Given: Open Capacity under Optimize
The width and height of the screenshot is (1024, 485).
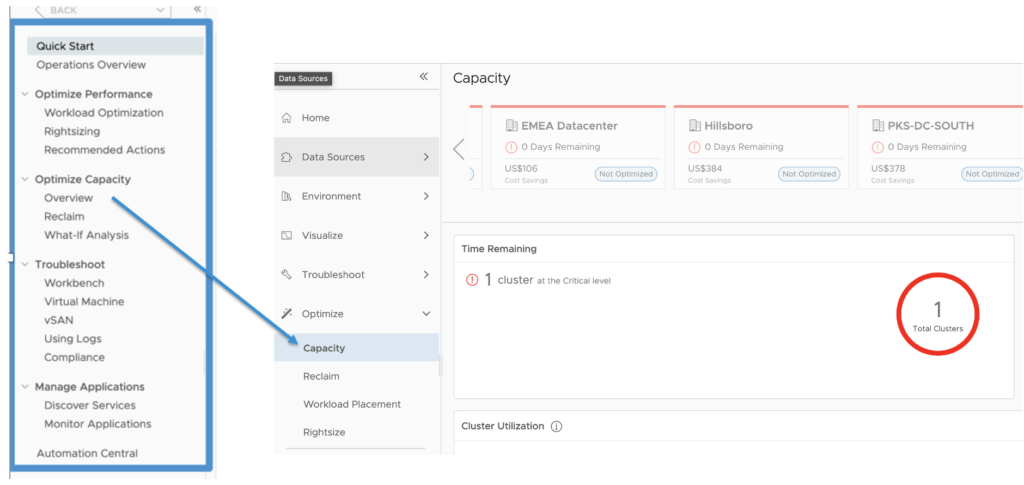Looking at the screenshot, I should click(x=324, y=348).
